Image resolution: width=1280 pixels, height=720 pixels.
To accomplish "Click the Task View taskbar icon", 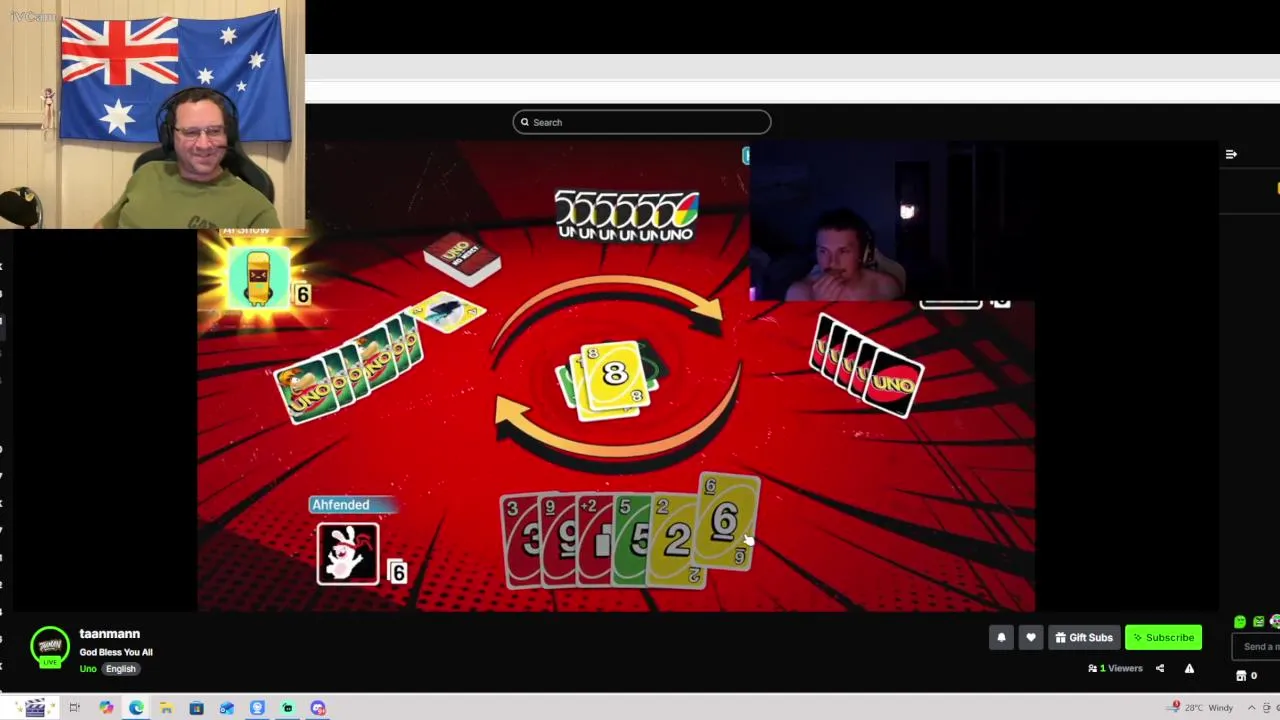I will [x=74, y=708].
